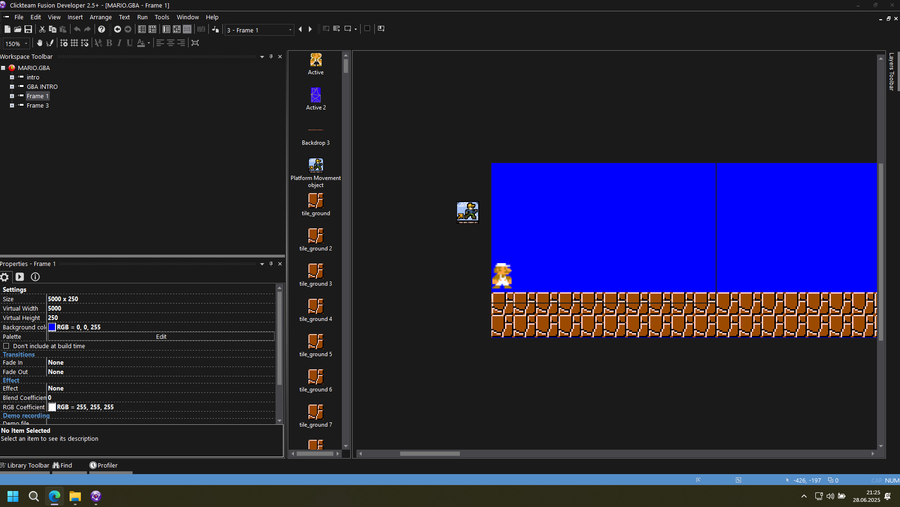This screenshot has width=900, height=507.
Task: Expand the MARIO.GBA application tree node
Action: (x=3, y=68)
